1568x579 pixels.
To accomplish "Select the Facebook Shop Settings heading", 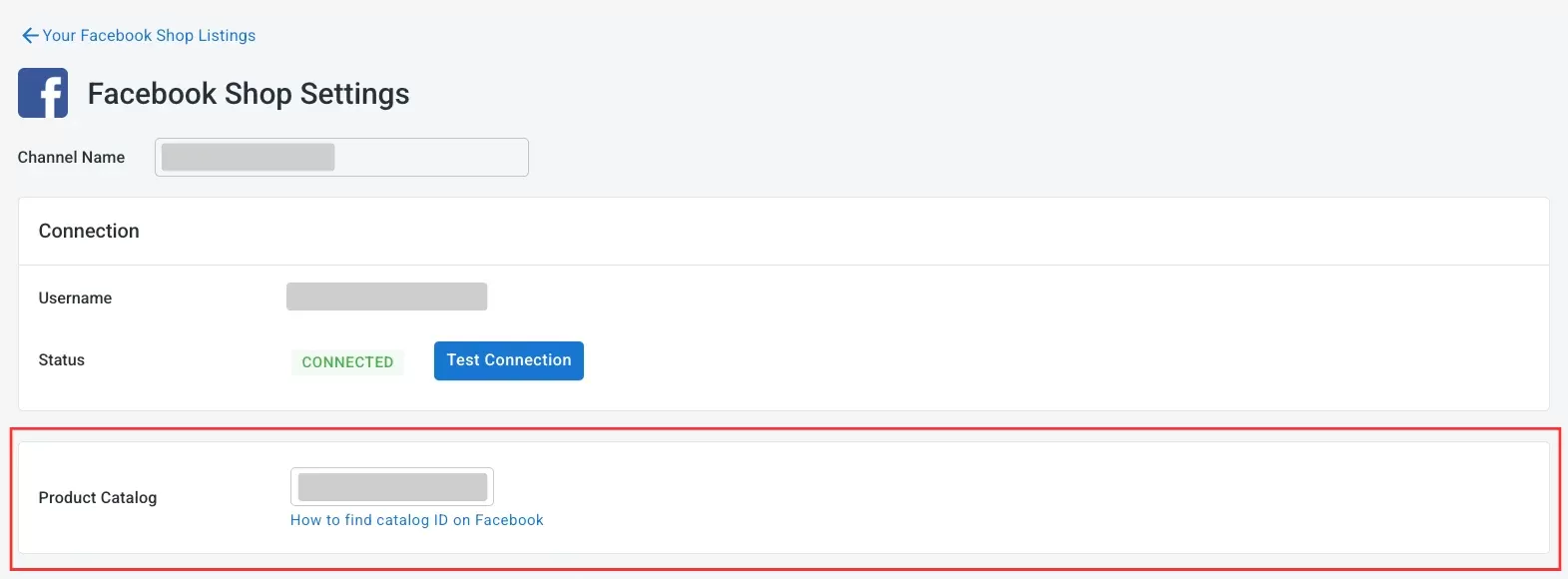I will [x=249, y=94].
